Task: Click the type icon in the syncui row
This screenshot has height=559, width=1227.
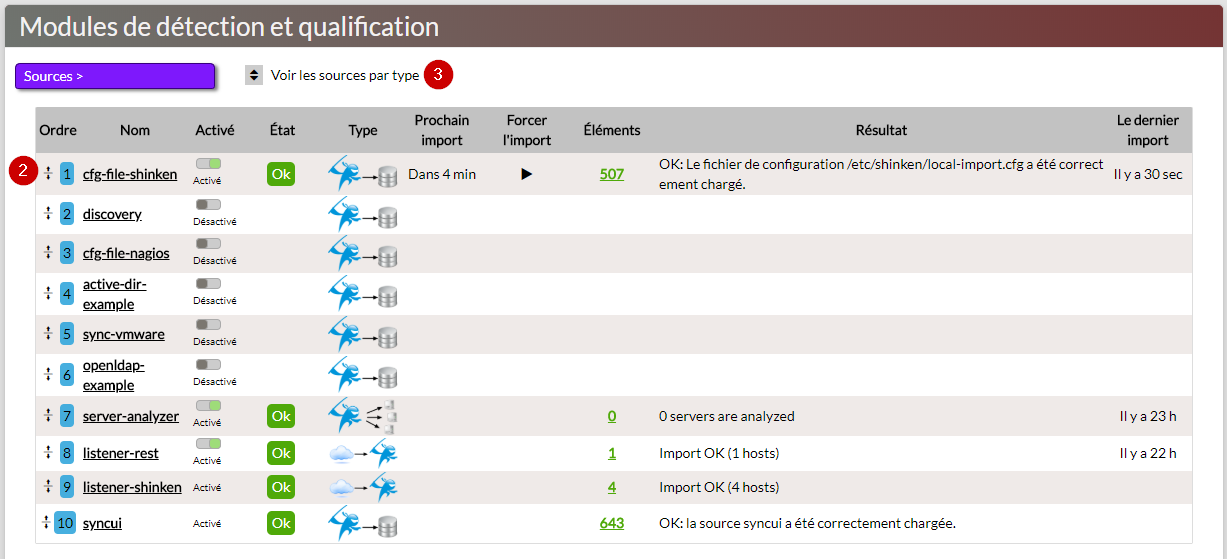Action: [363, 523]
